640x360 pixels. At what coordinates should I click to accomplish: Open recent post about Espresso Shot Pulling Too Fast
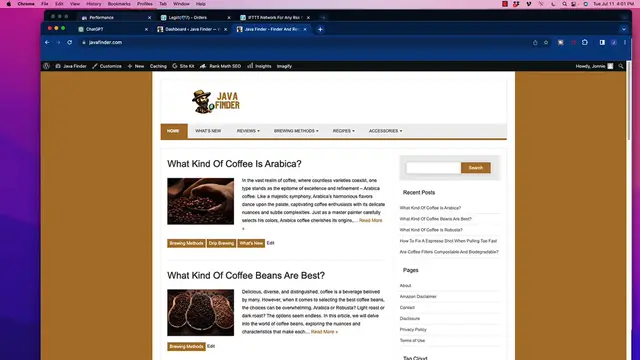(448, 241)
